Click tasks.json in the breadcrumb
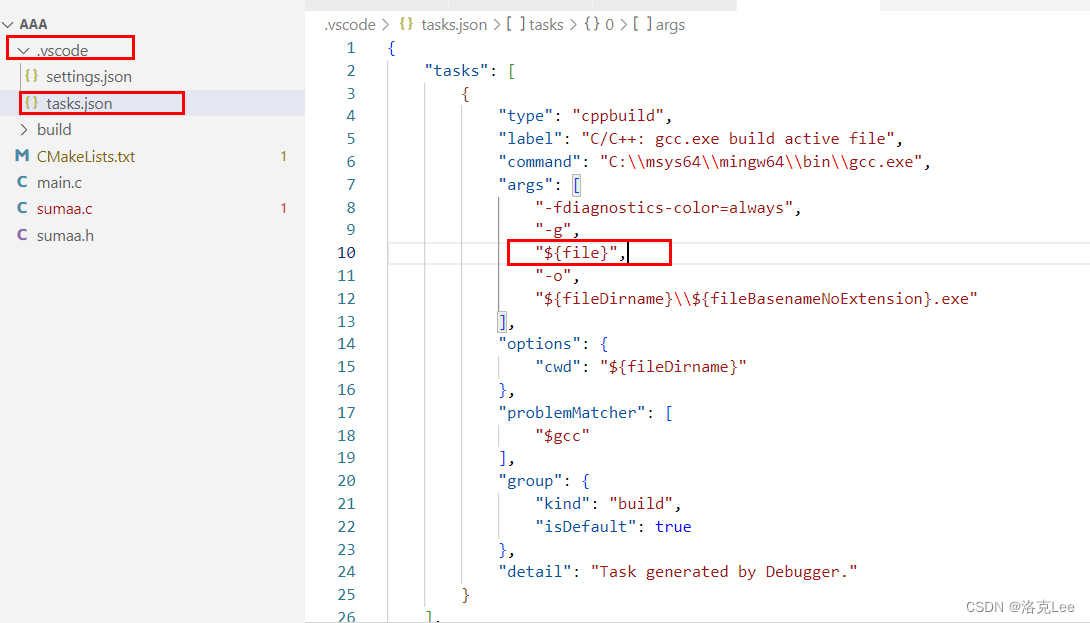 (454, 25)
